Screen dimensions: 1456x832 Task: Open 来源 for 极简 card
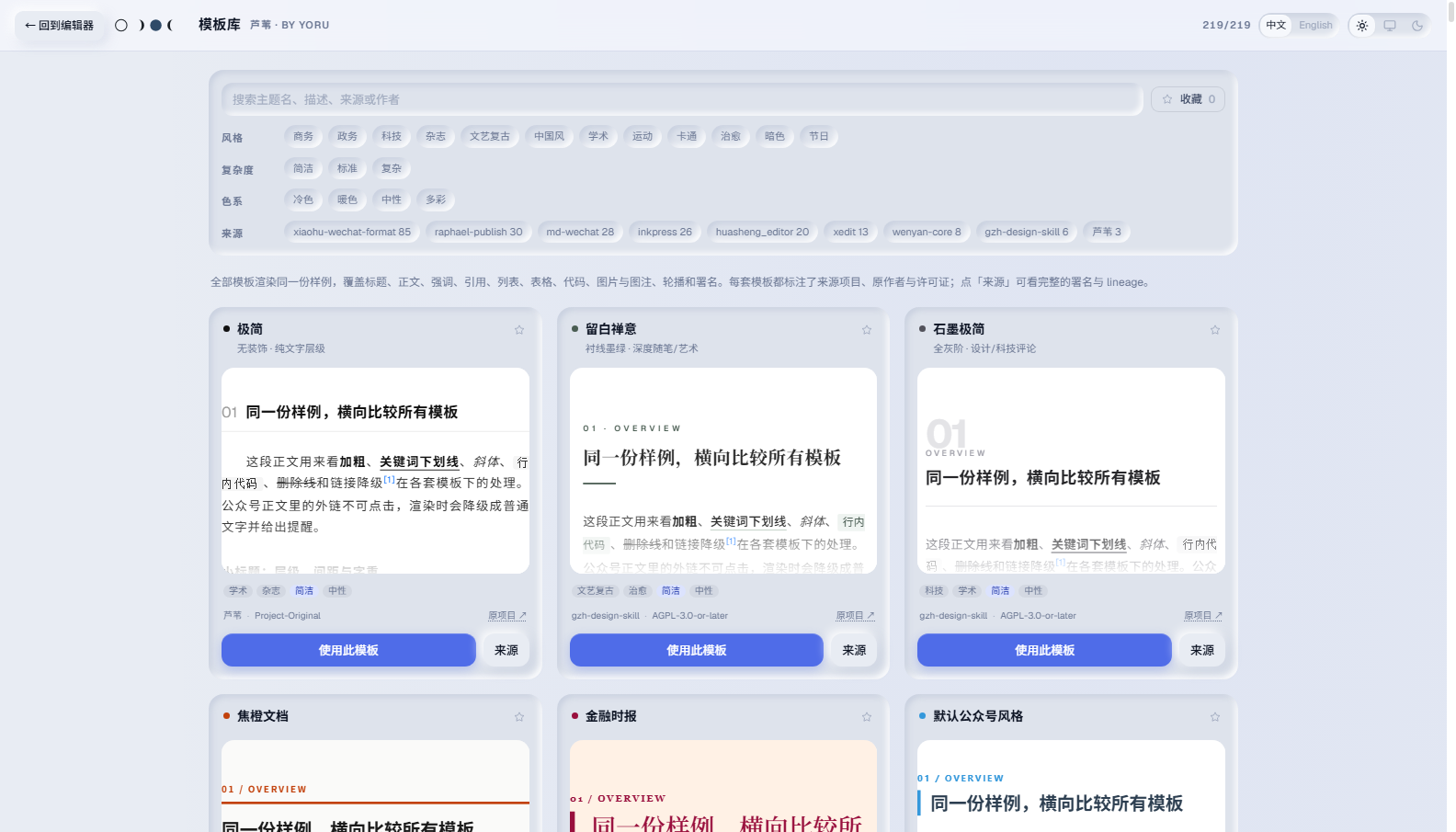tap(506, 650)
